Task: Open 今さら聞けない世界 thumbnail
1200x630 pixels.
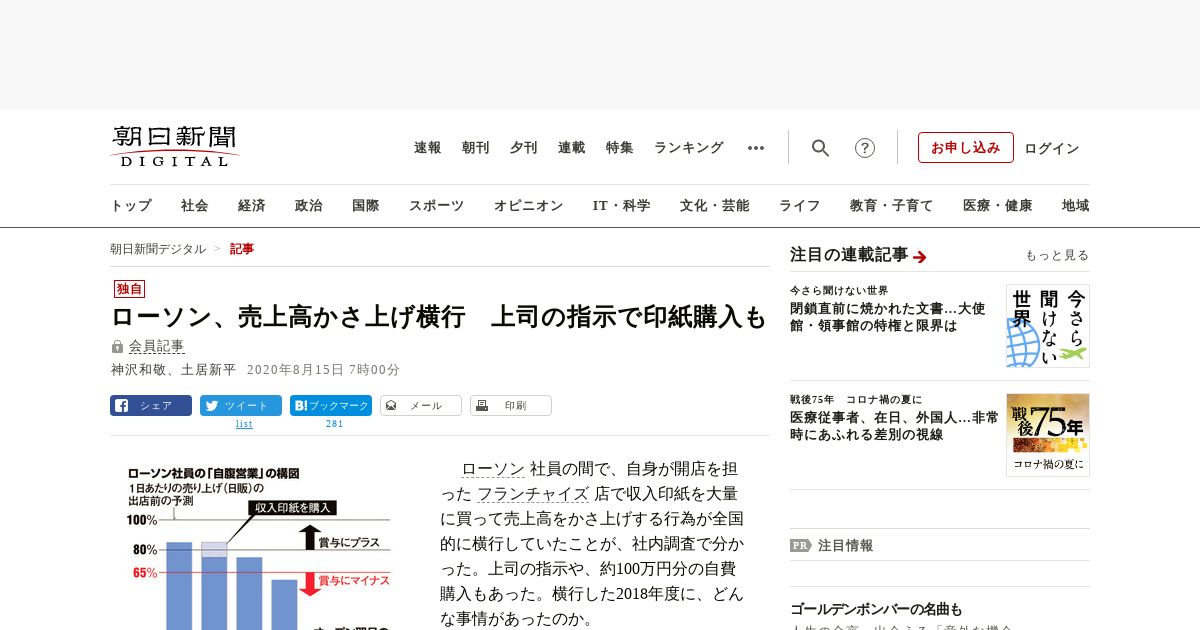Action: click(x=1048, y=326)
